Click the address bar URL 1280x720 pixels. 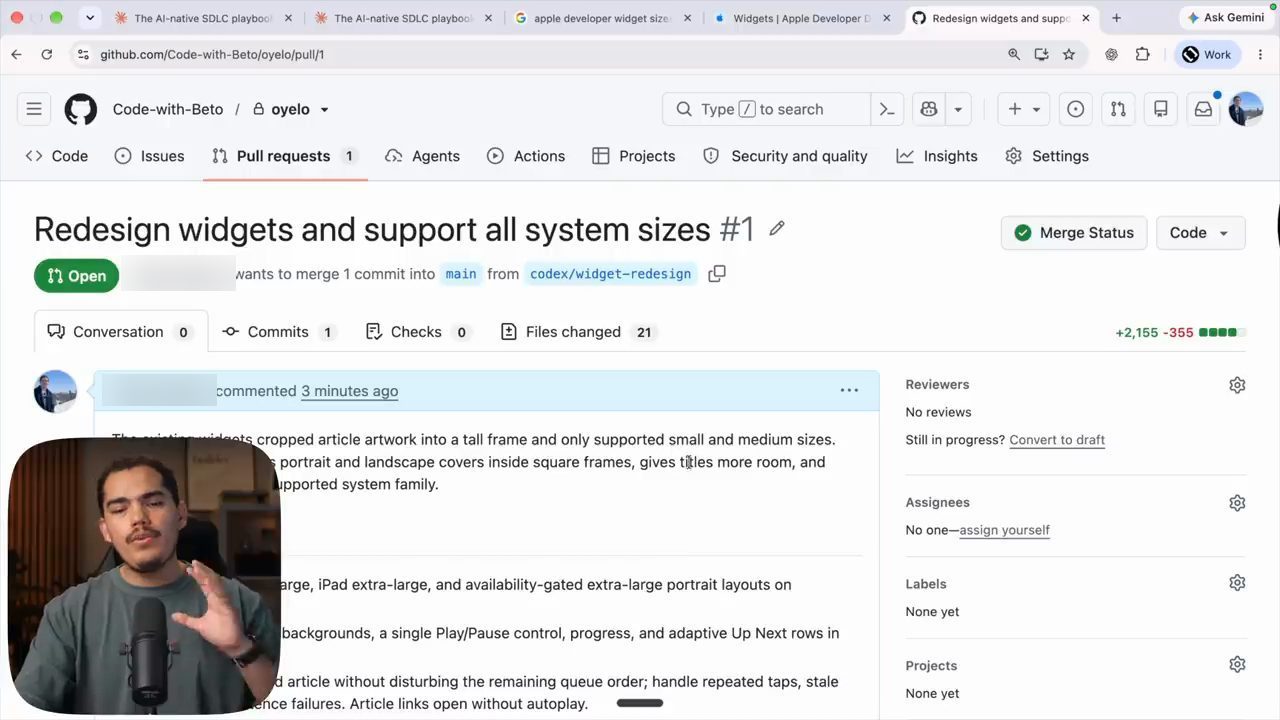click(212, 55)
